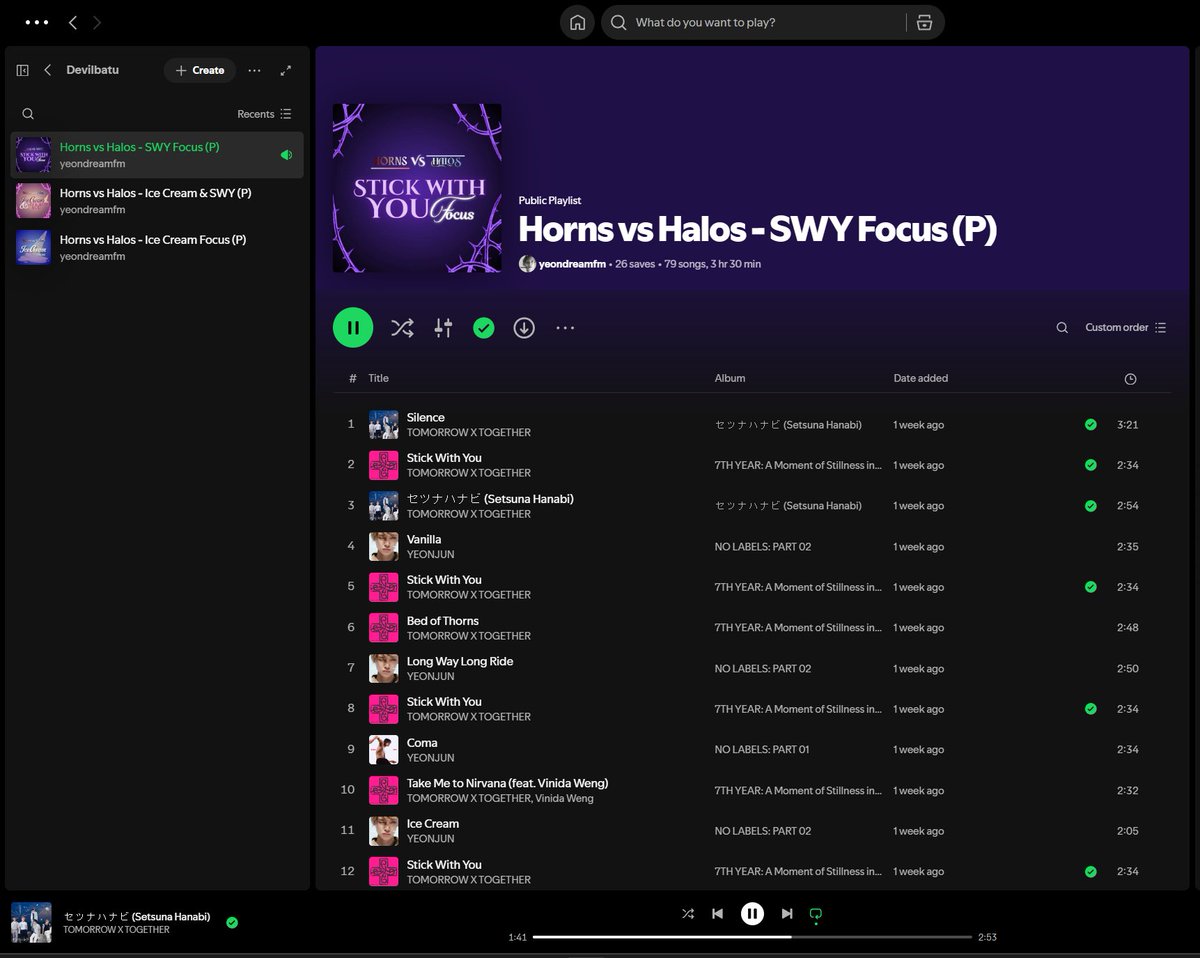
Task: Toggle saved checkmark for Silence
Action: pos(1091,424)
